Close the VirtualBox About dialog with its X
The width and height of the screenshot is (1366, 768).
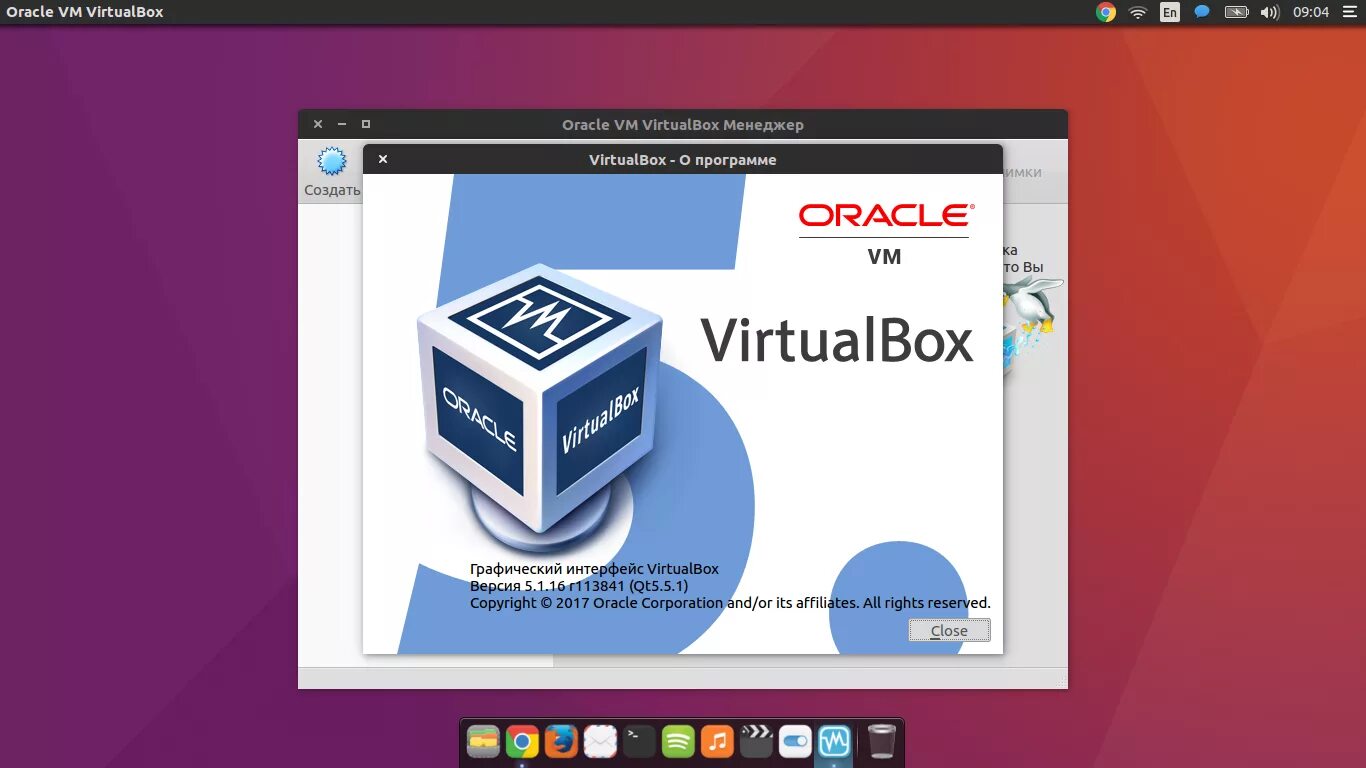point(382,159)
